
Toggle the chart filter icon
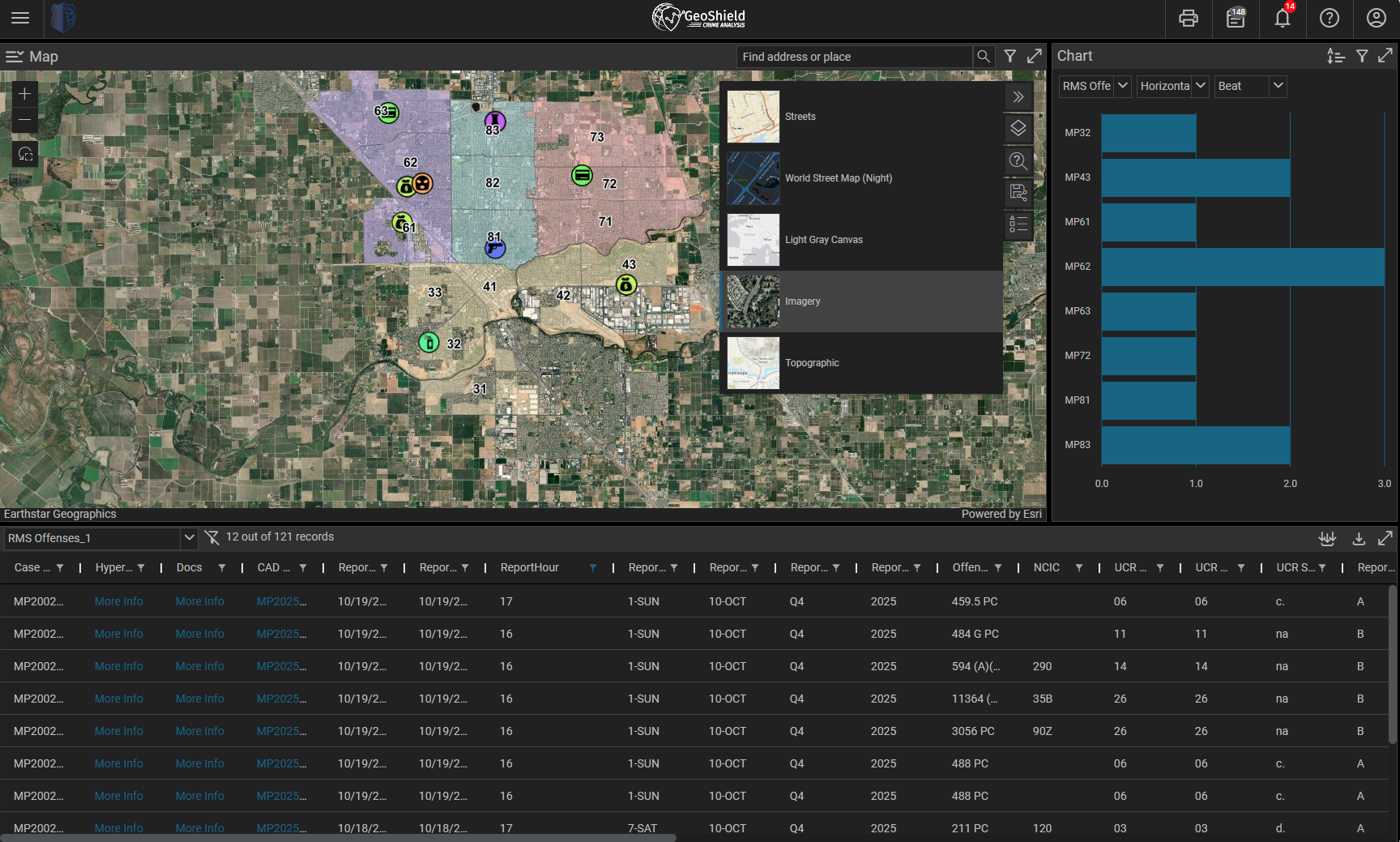point(1362,56)
